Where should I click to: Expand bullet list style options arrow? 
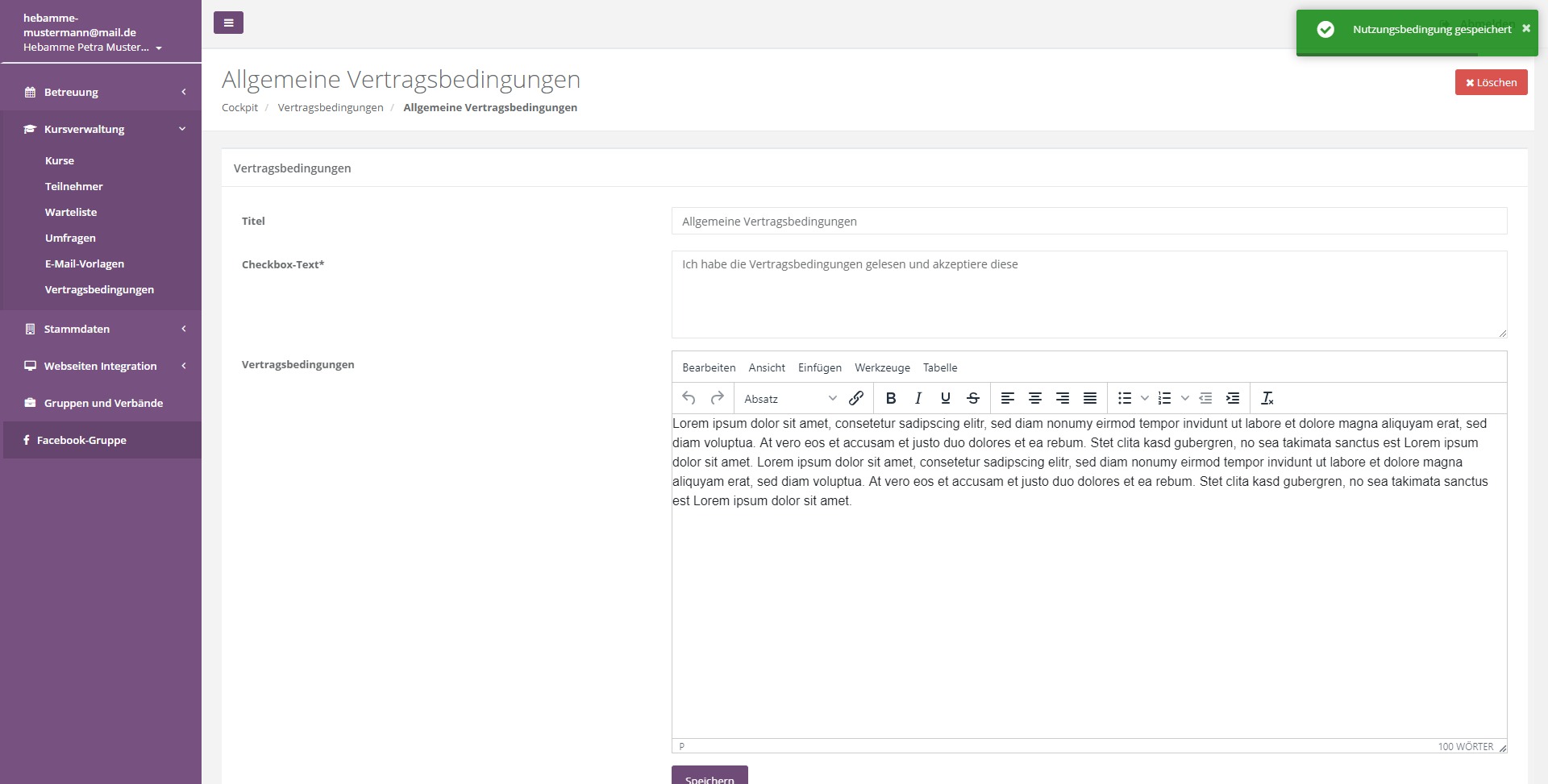coord(1145,398)
